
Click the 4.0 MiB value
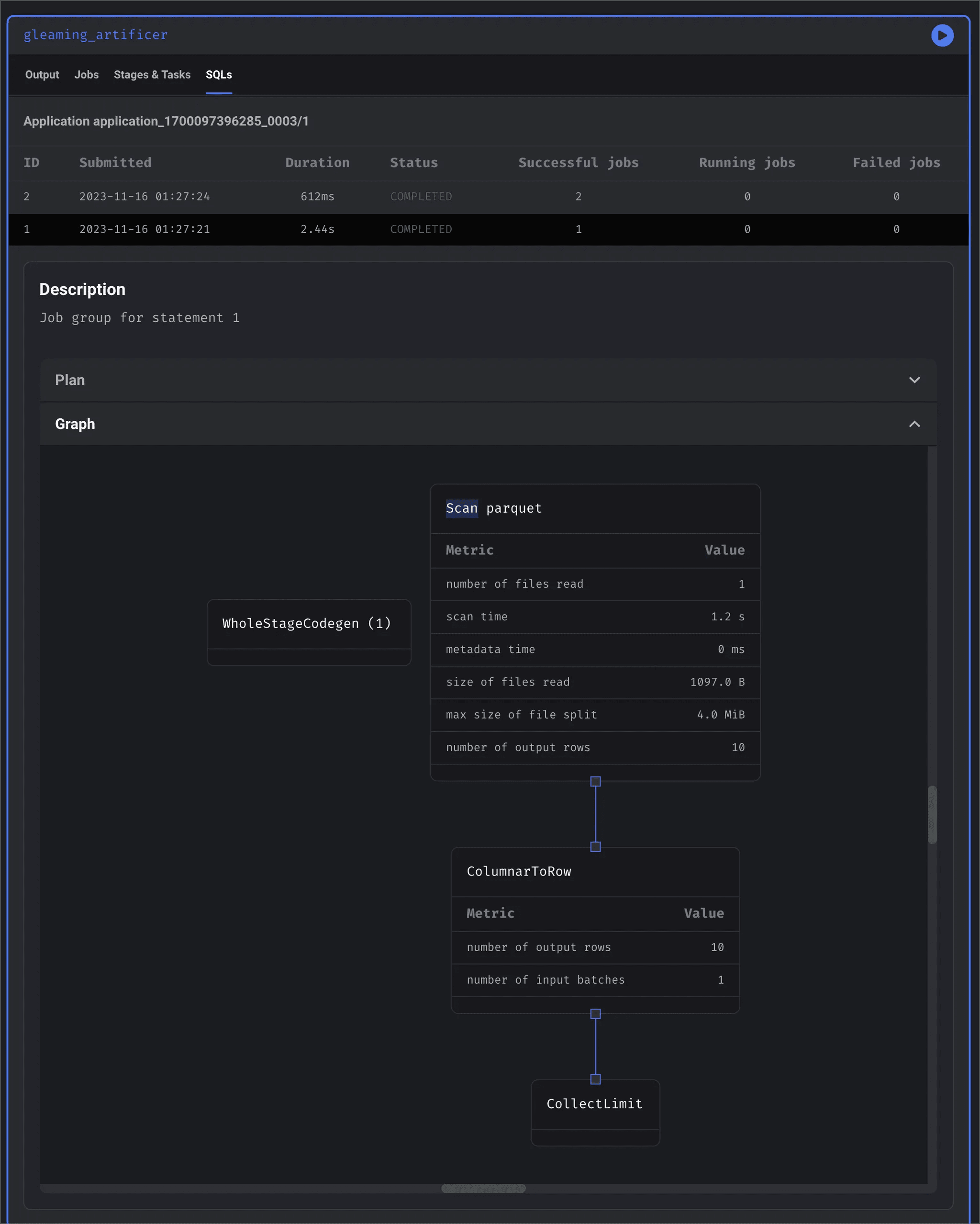[721, 715]
